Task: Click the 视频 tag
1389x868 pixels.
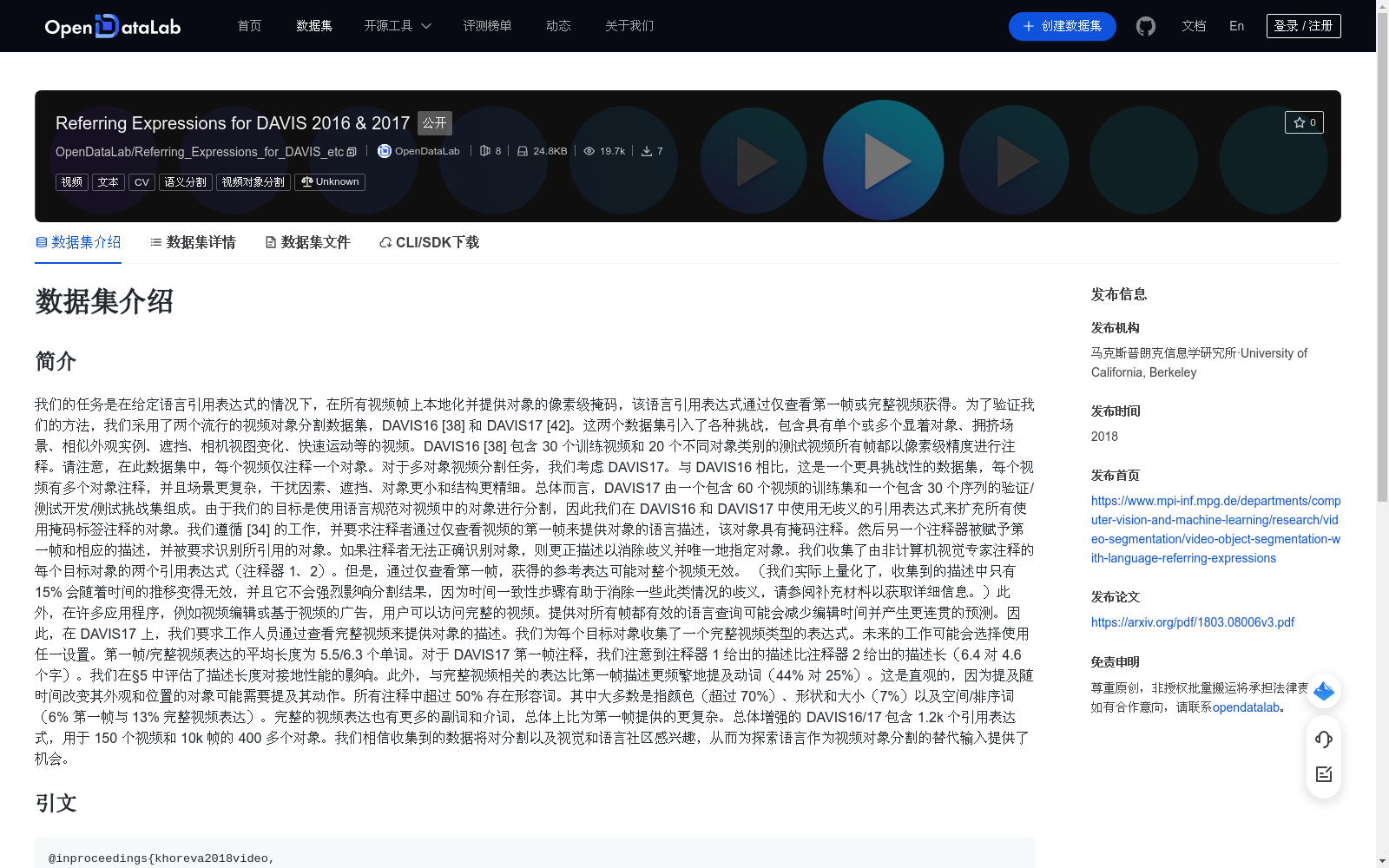Action: tap(72, 181)
